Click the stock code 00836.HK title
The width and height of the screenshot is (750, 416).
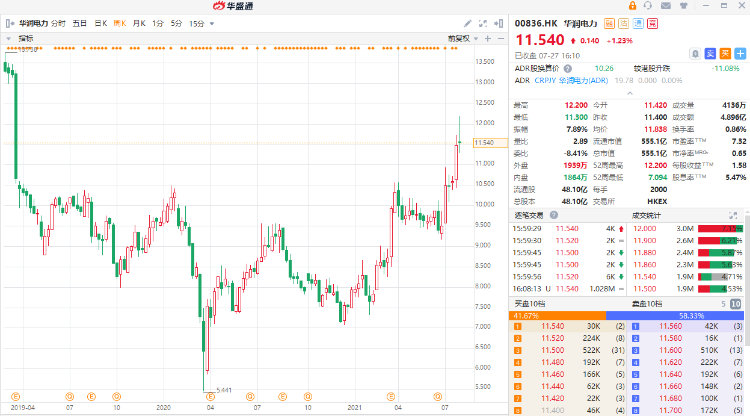point(536,23)
